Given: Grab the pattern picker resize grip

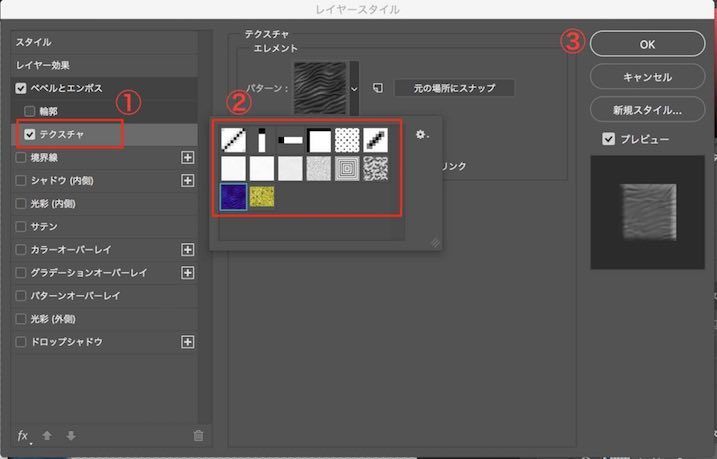Looking at the screenshot, I should pyautogui.click(x=435, y=243).
